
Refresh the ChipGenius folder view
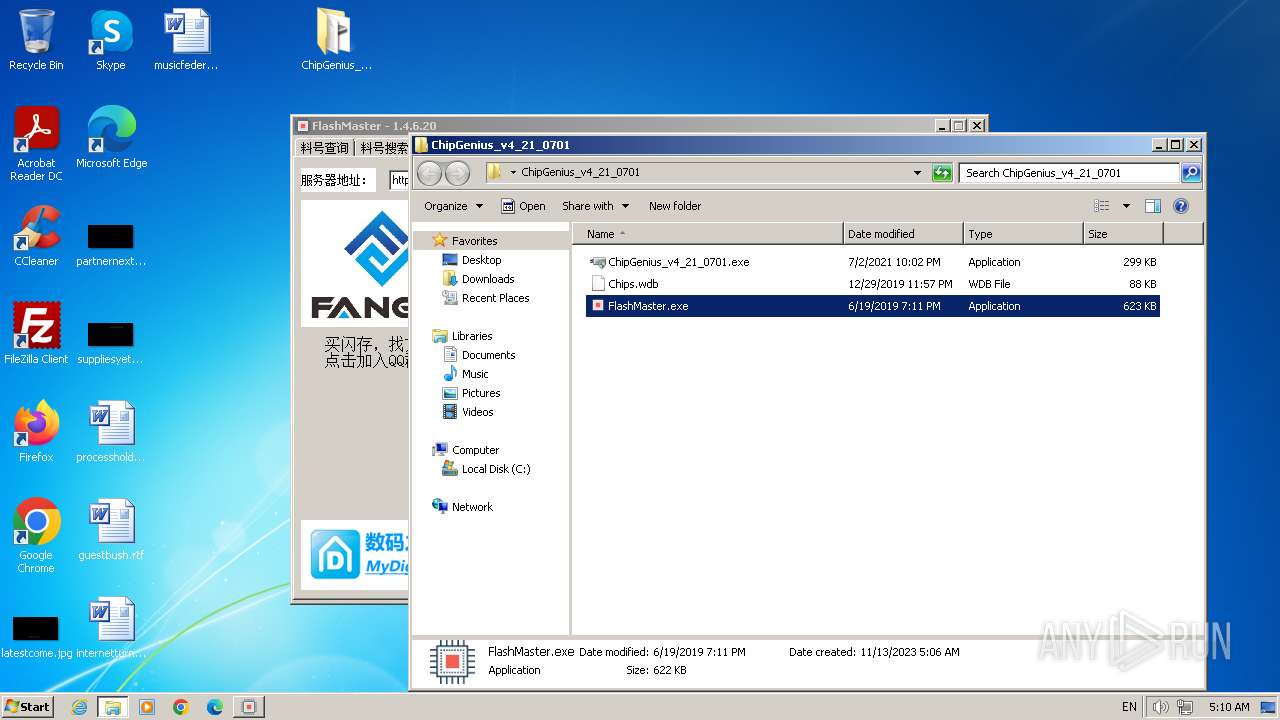point(941,173)
